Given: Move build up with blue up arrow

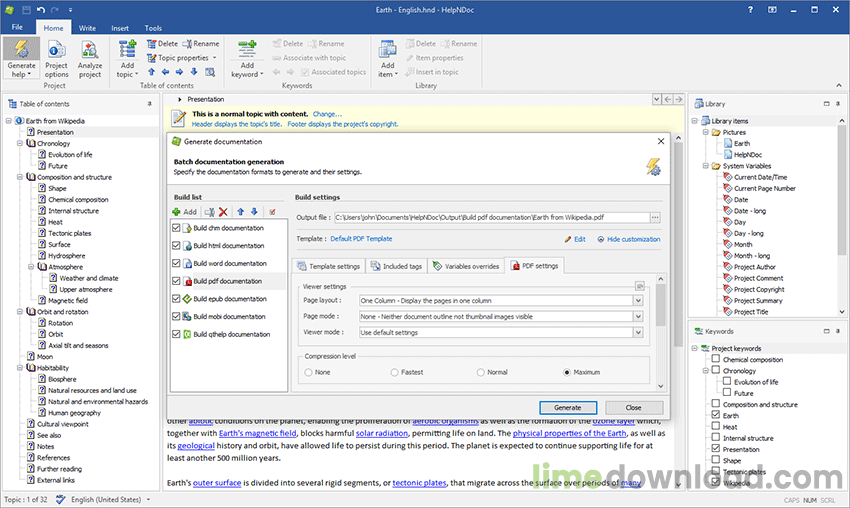Looking at the screenshot, I should click(x=240, y=212).
